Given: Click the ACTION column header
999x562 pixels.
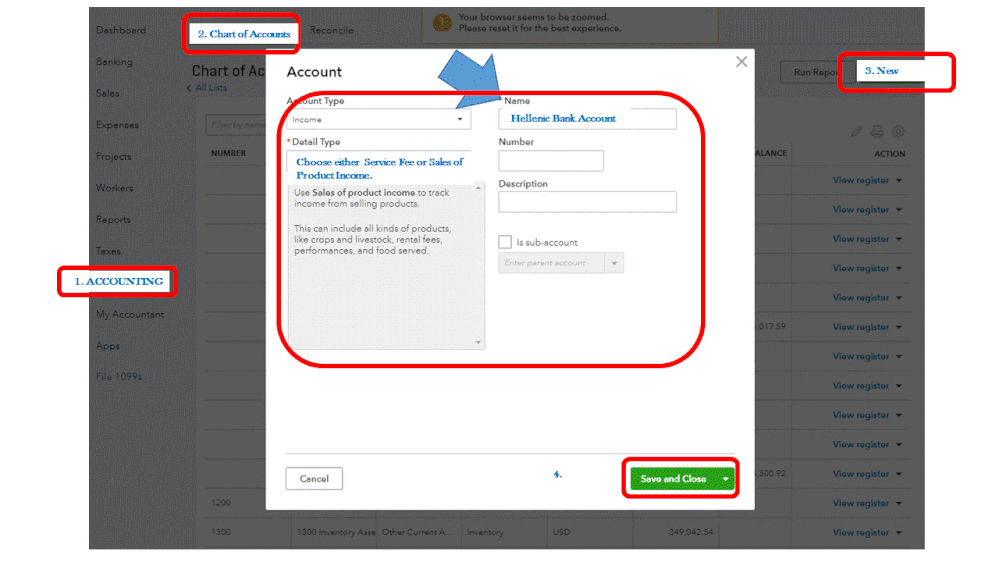Looking at the screenshot, I should [889, 154].
